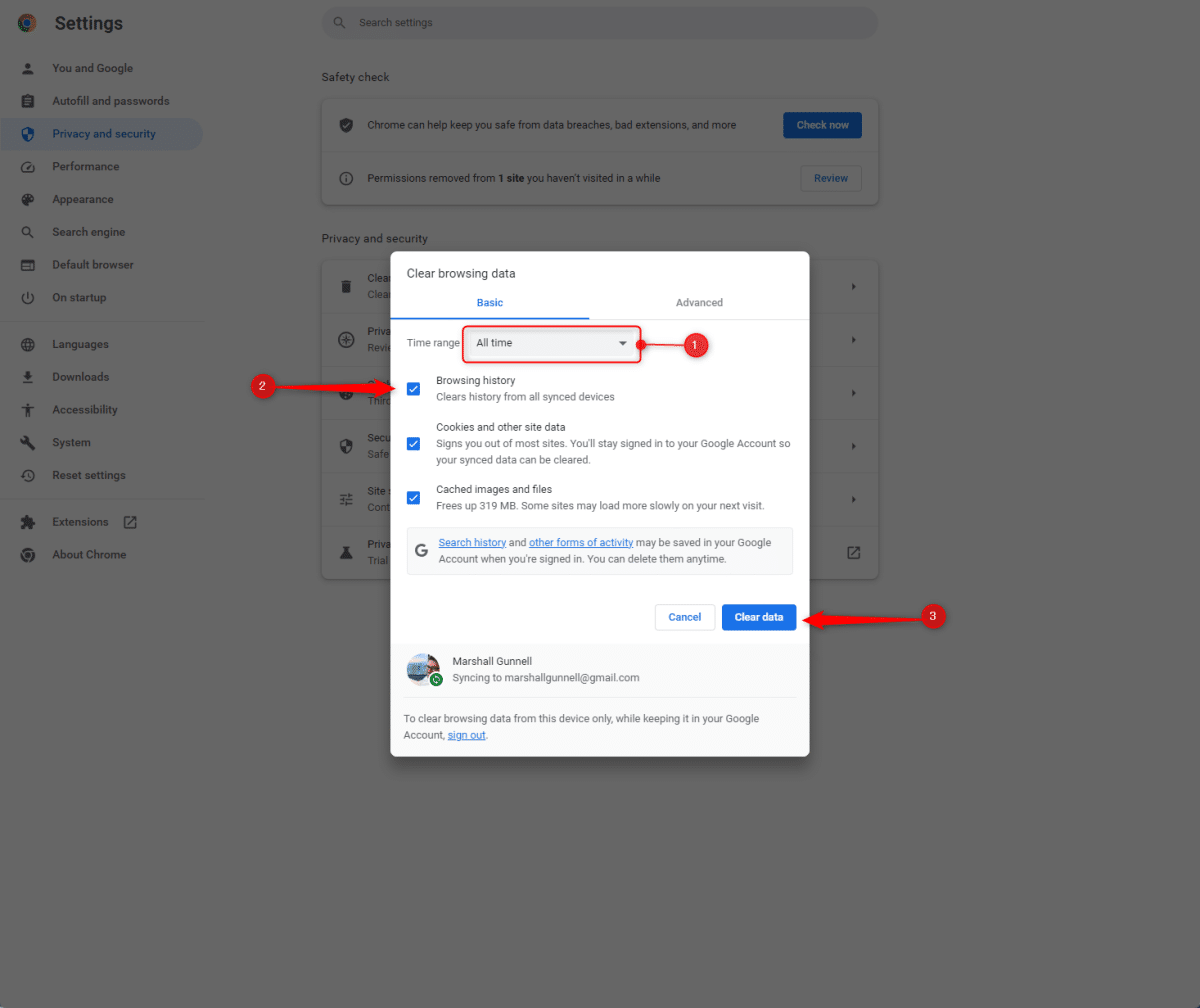Uncheck the Browsing history checkbox
Image resolution: width=1200 pixels, height=1008 pixels.
(413, 388)
